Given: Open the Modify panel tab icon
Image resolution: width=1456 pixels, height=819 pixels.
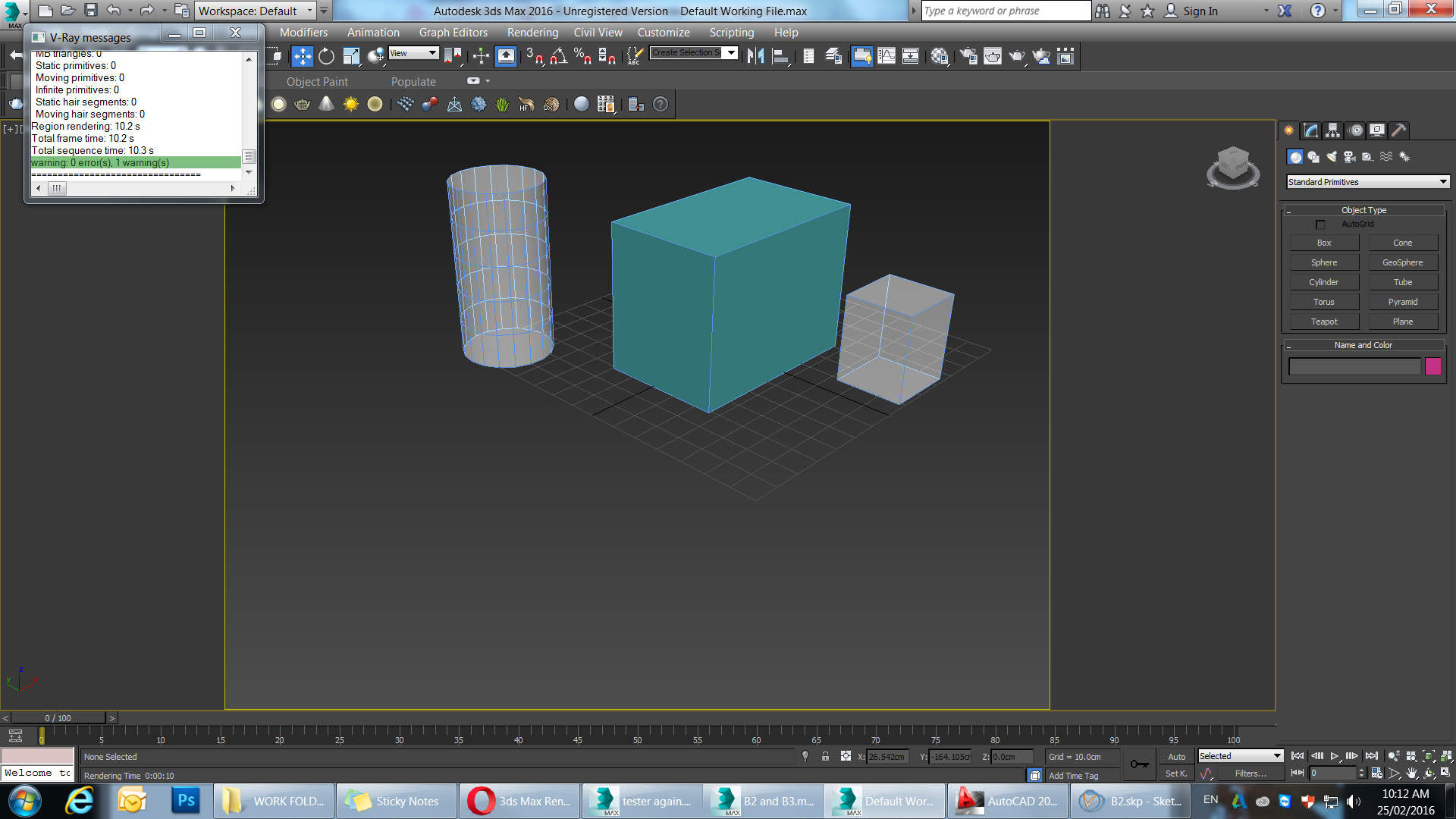Looking at the screenshot, I should coord(1310,130).
